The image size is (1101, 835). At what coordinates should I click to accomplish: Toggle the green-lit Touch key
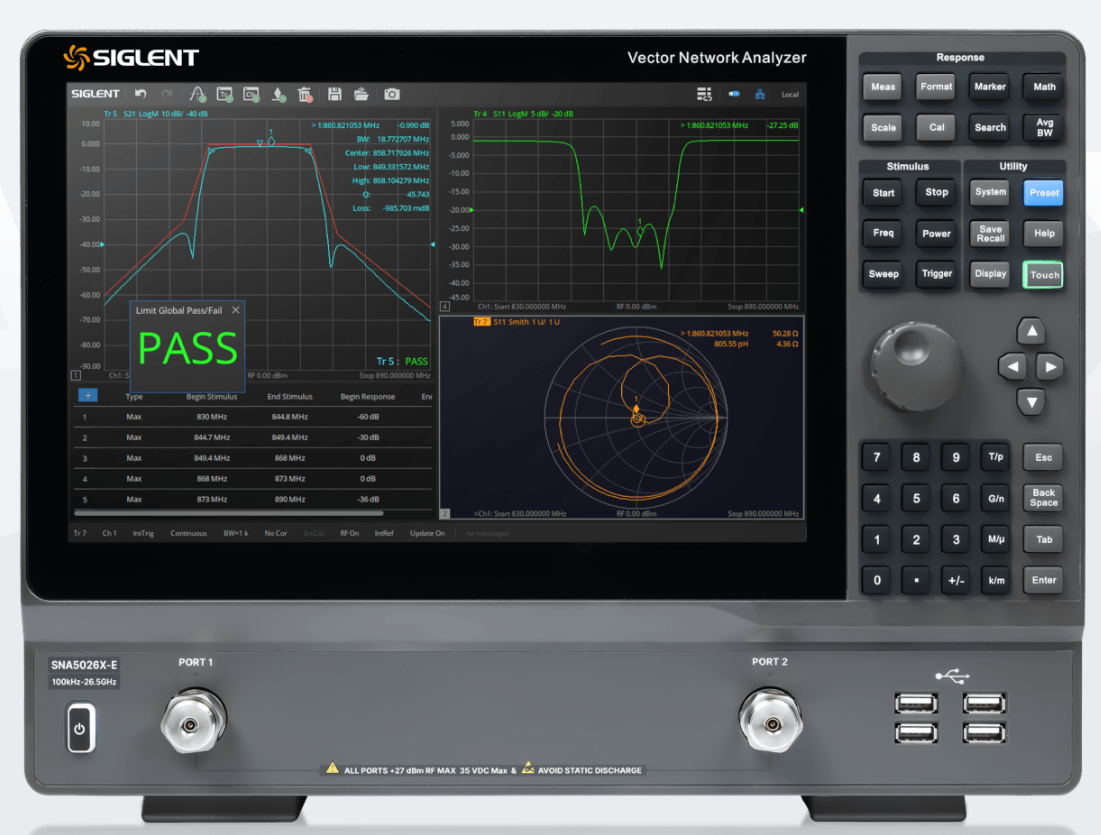pos(1044,275)
